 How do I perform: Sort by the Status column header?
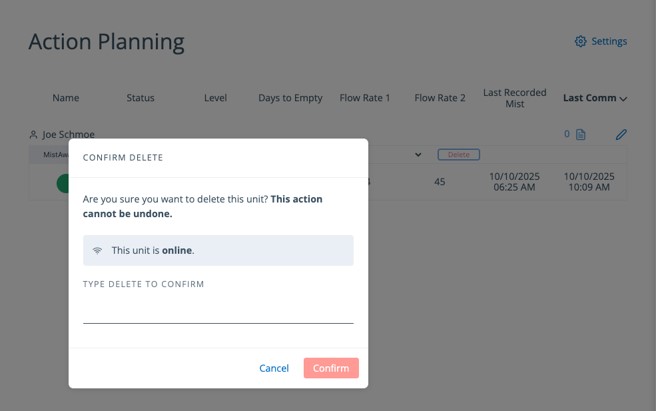point(140,98)
